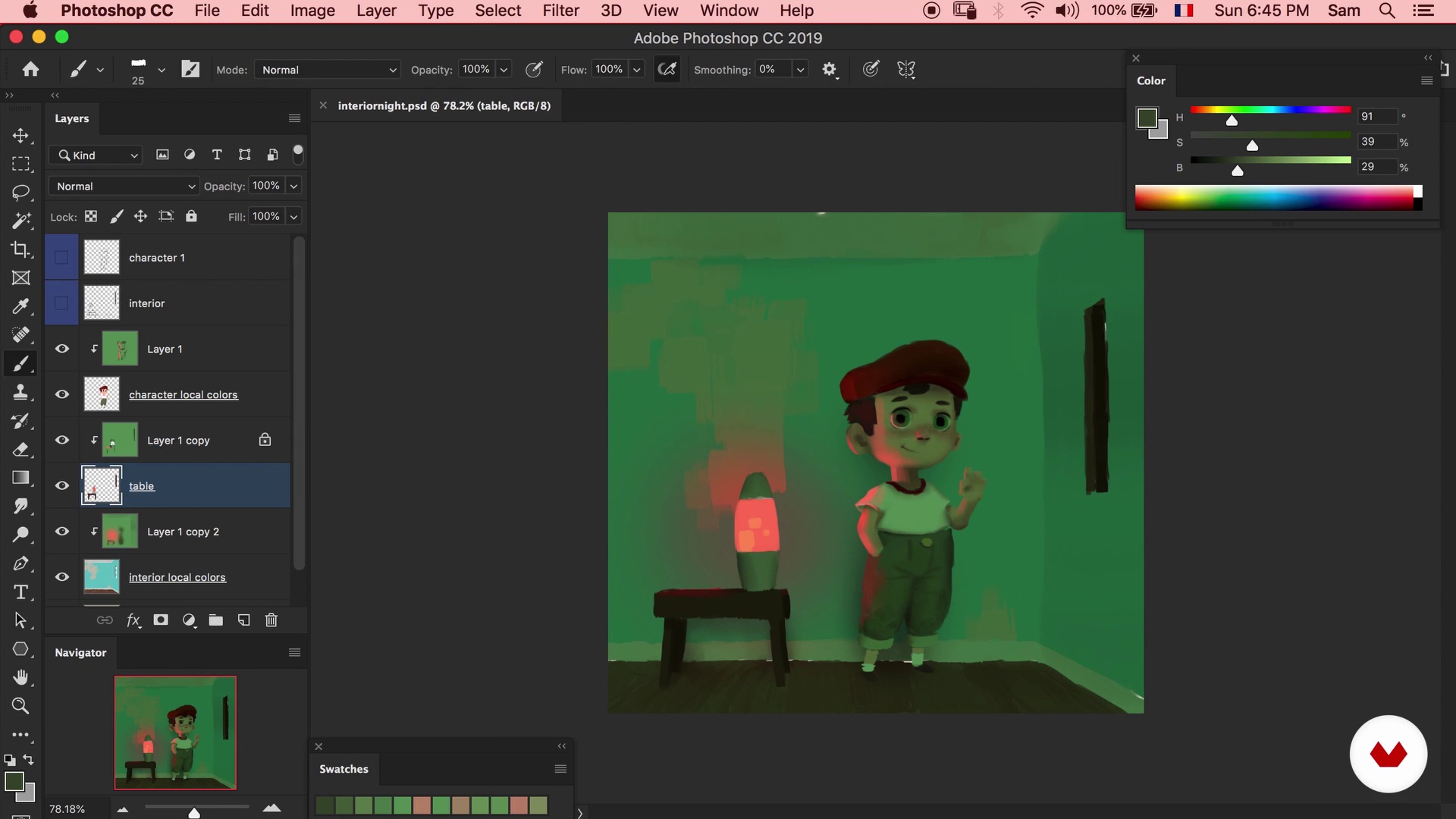Select the Rectangular Marquee tool
The width and height of the screenshot is (1456, 819).
click(20, 164)
